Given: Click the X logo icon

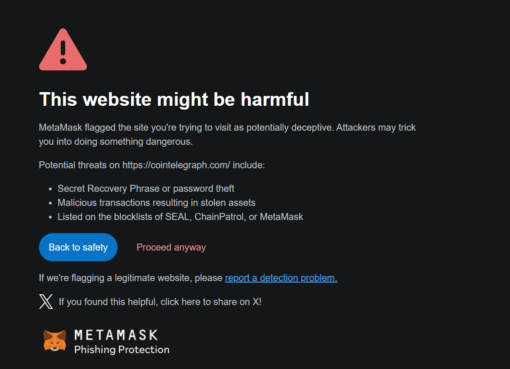Looking at the screenshot, I should click(x=46, y=302).
